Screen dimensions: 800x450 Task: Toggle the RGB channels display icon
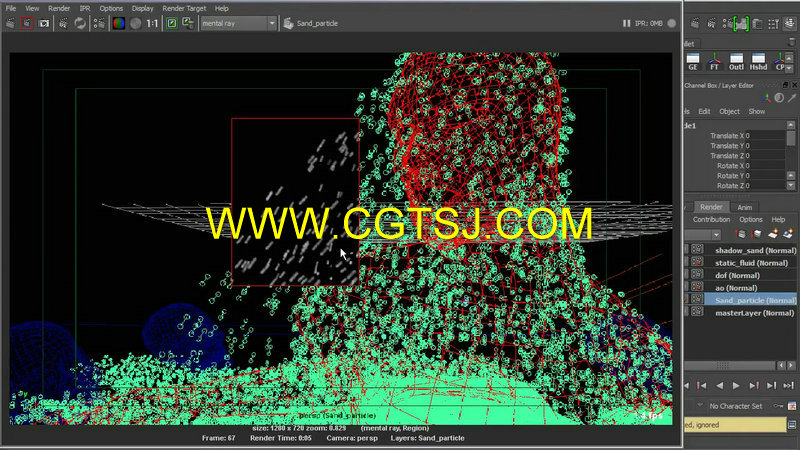coord(119,23)
